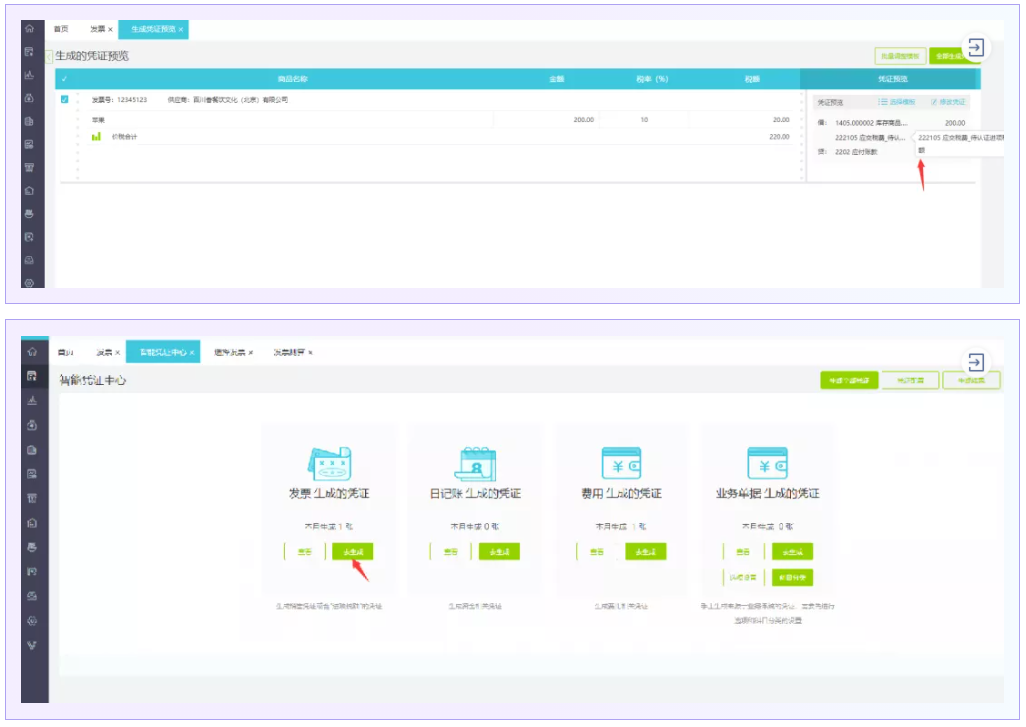The image size is (1026, 727).
Task: Click the exit icon at top-right of upper screenshot
Action: (976, 47)
